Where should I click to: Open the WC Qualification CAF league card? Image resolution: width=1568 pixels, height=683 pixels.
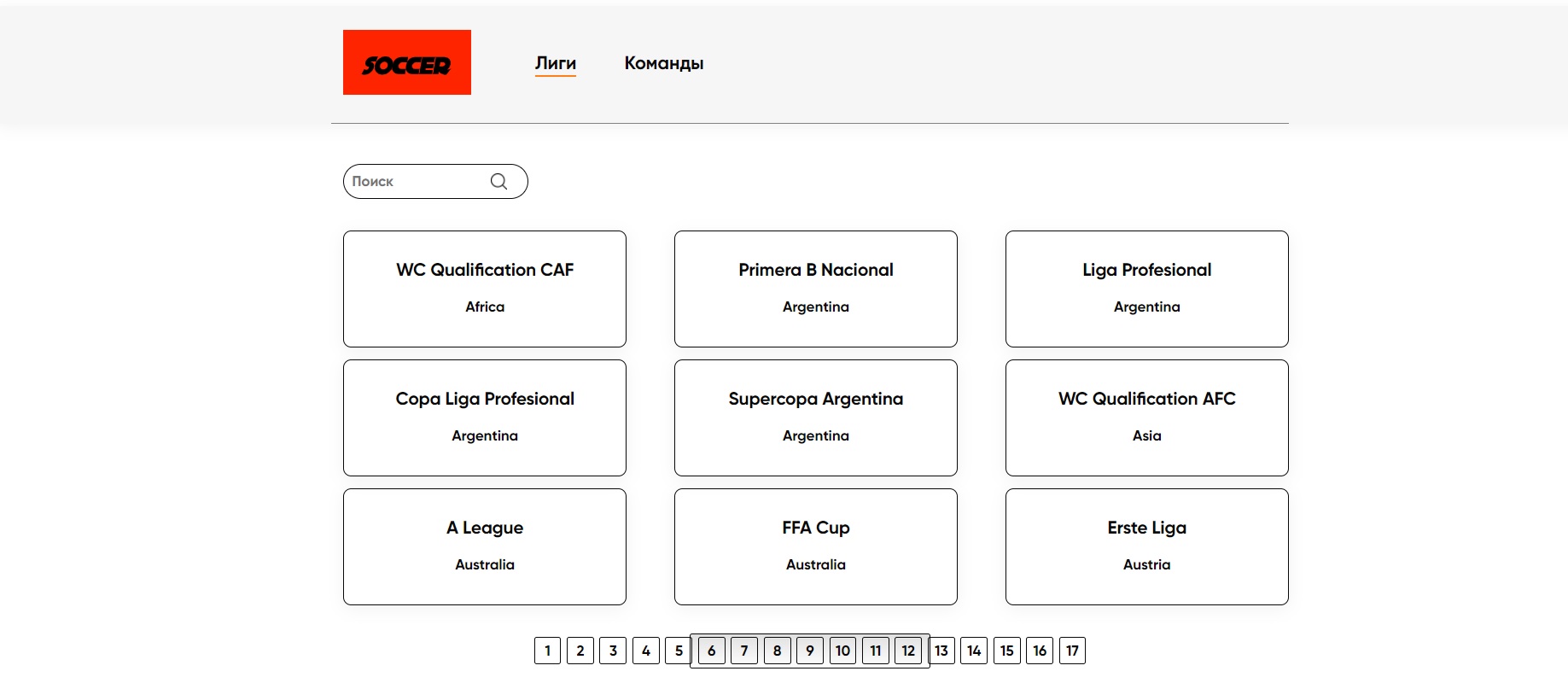(x=484, y=289)
